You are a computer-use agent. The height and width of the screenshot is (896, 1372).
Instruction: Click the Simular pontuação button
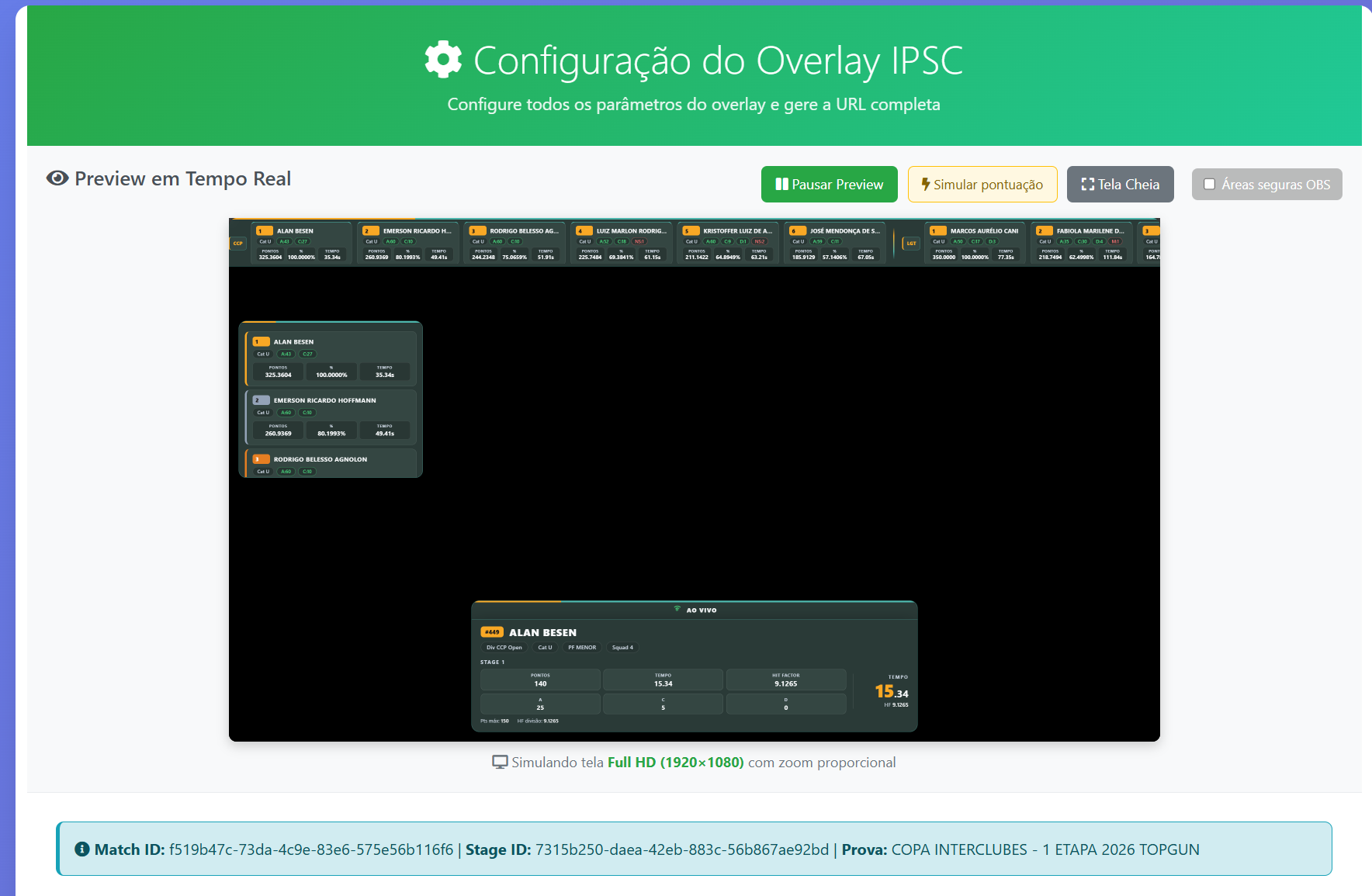982,185
